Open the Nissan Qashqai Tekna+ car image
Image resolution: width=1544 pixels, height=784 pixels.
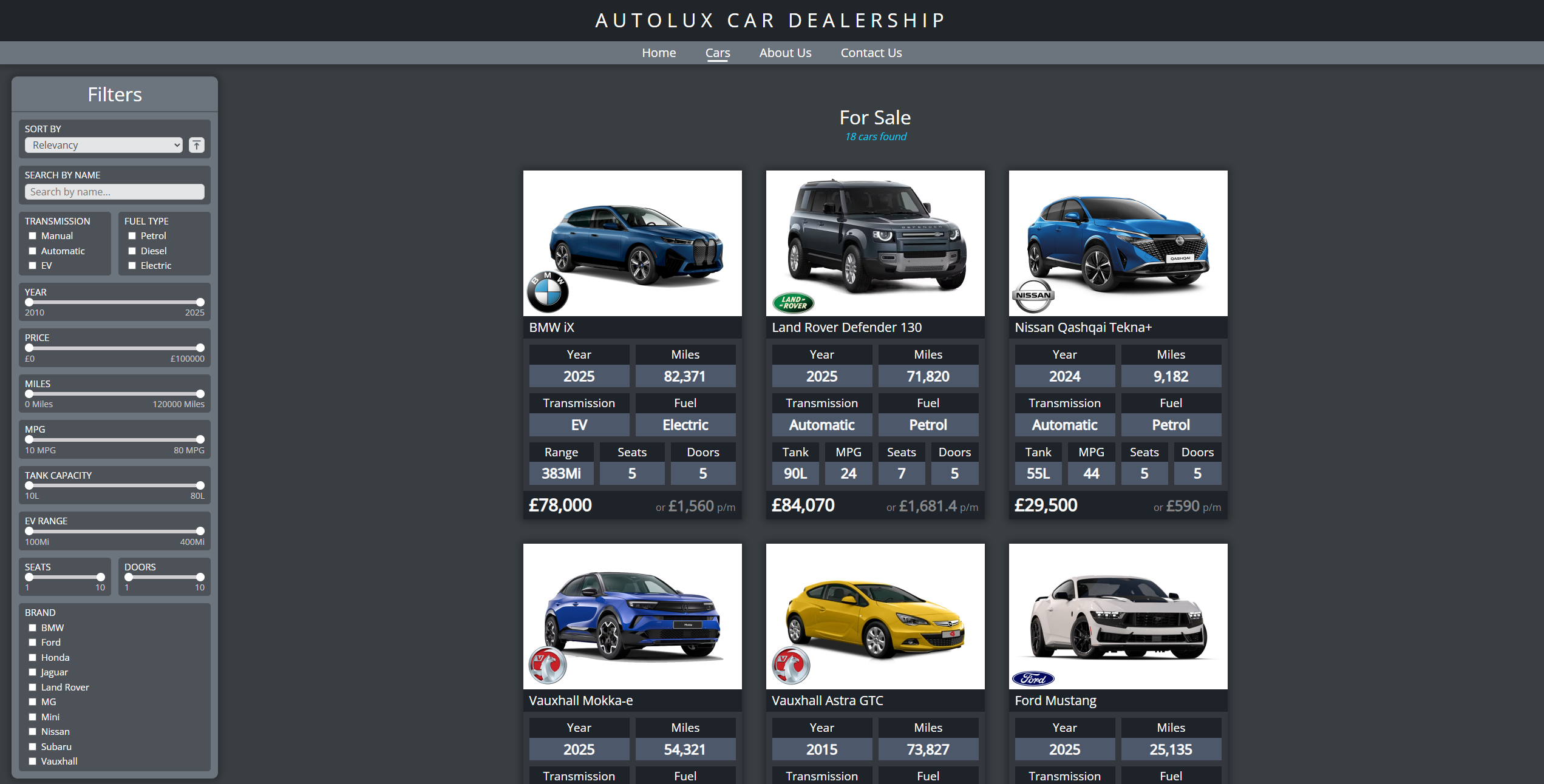click(1118, 243)
